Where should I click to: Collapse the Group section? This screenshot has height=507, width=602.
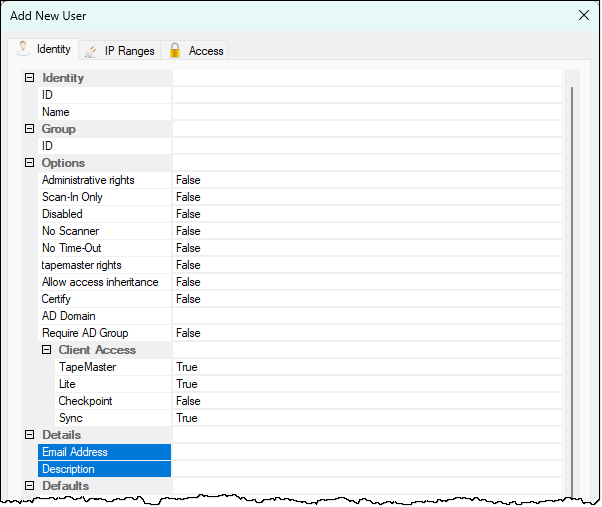[29, 129]
